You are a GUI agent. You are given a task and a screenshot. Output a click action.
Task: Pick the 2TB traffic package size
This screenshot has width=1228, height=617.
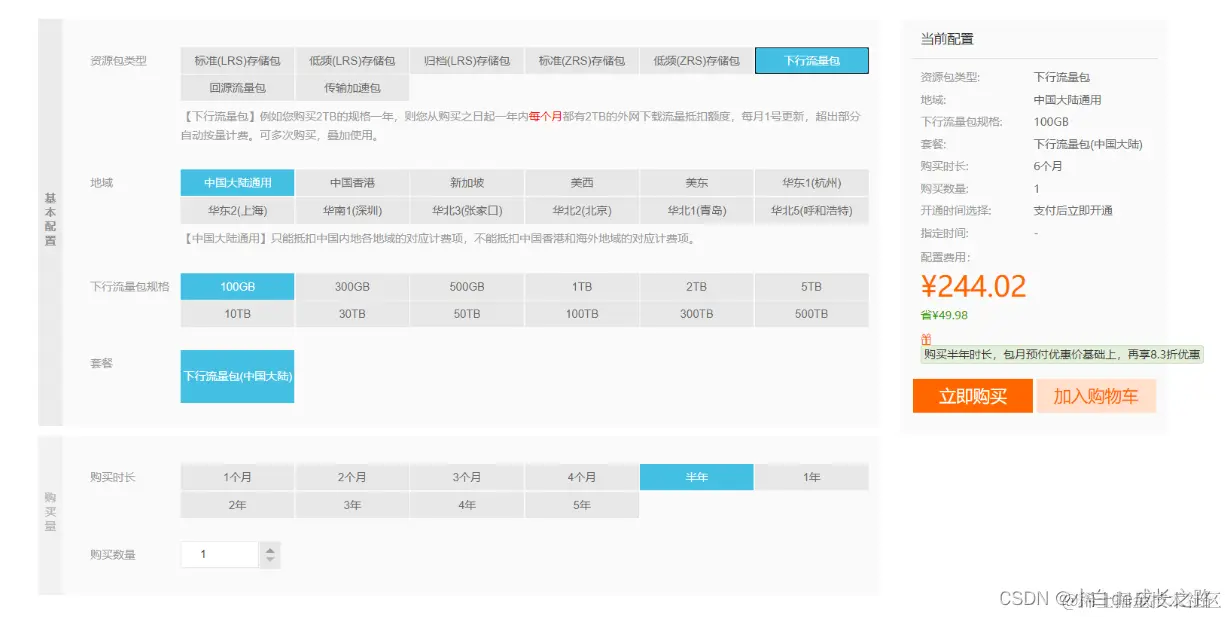(697, 287)
